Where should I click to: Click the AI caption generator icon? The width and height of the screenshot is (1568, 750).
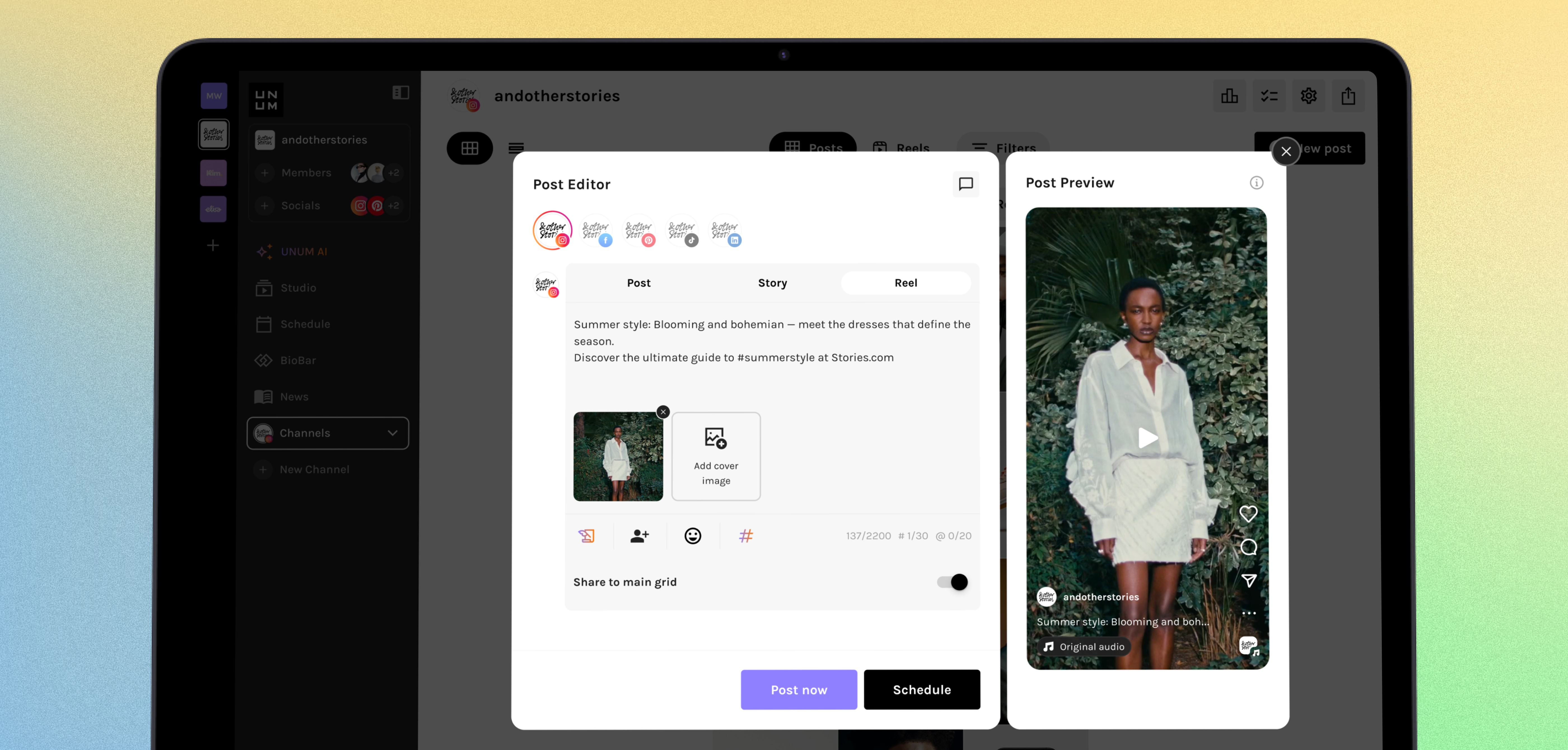pos(586,536)
